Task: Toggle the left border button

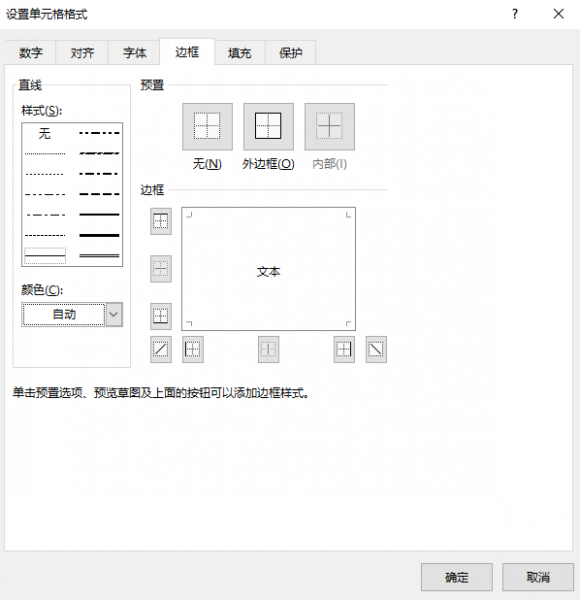Action: pos(193,349)
